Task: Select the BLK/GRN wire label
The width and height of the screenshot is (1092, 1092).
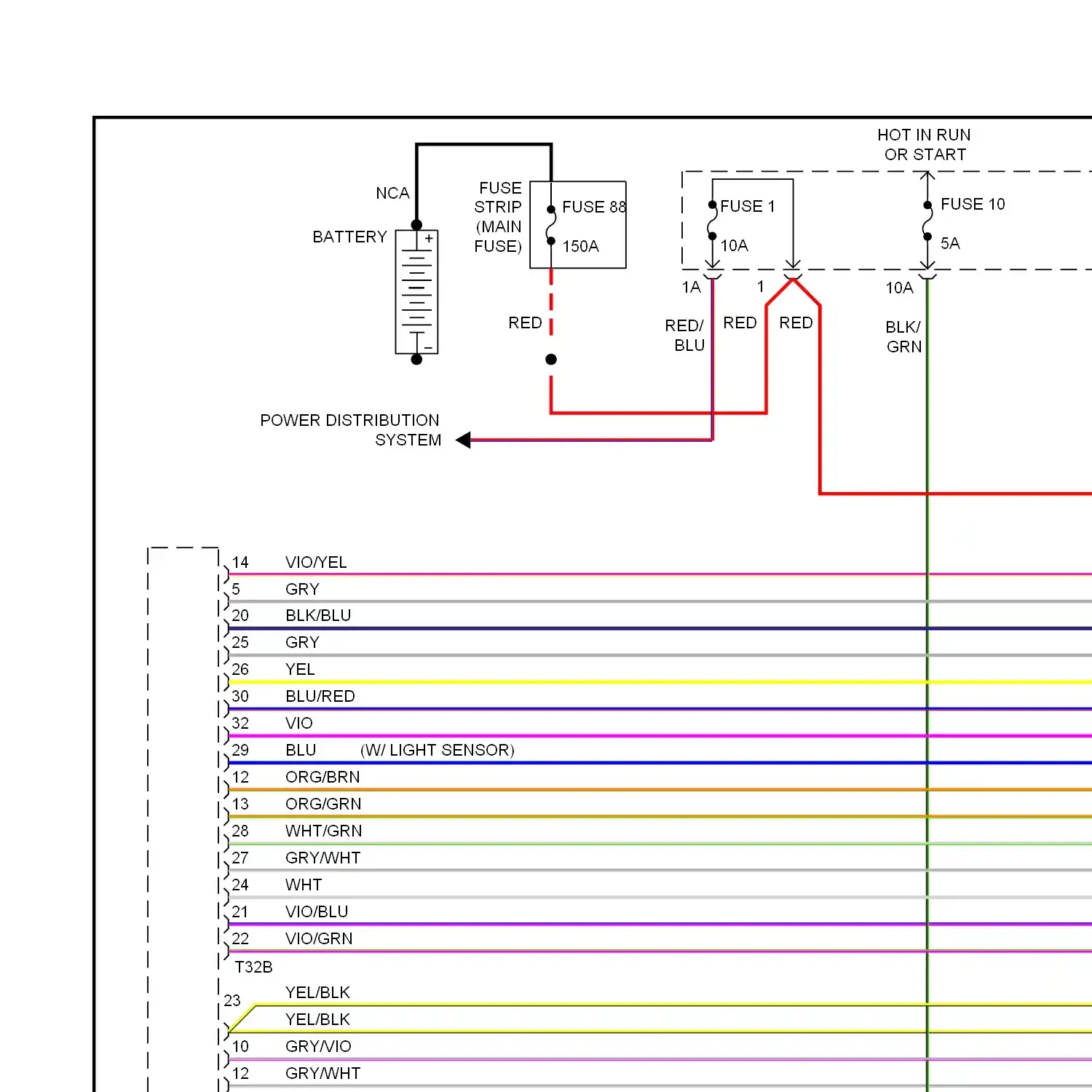Action: [x=903, y=336]
